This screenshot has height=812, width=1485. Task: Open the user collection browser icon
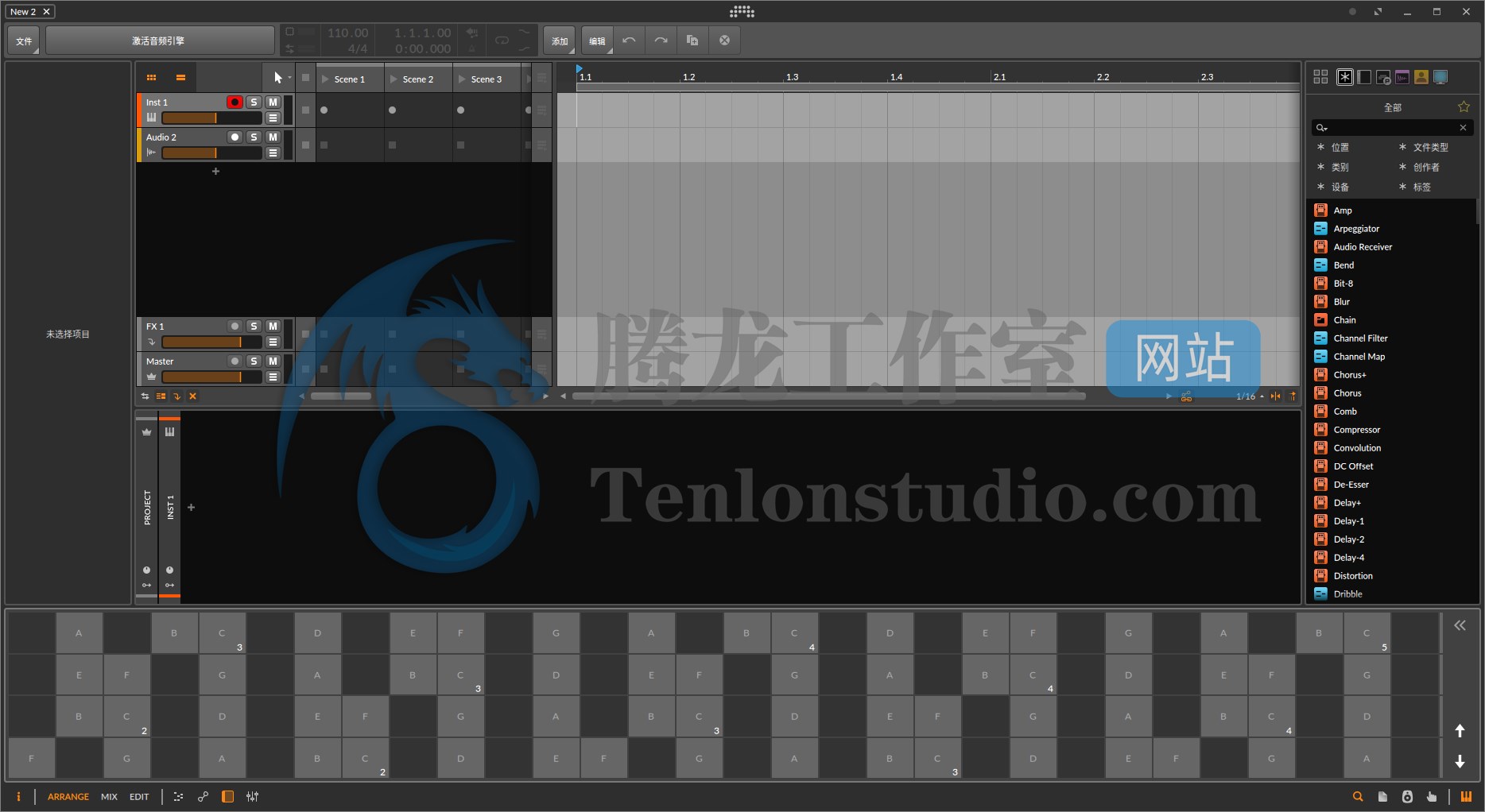tap(1421, 77)
